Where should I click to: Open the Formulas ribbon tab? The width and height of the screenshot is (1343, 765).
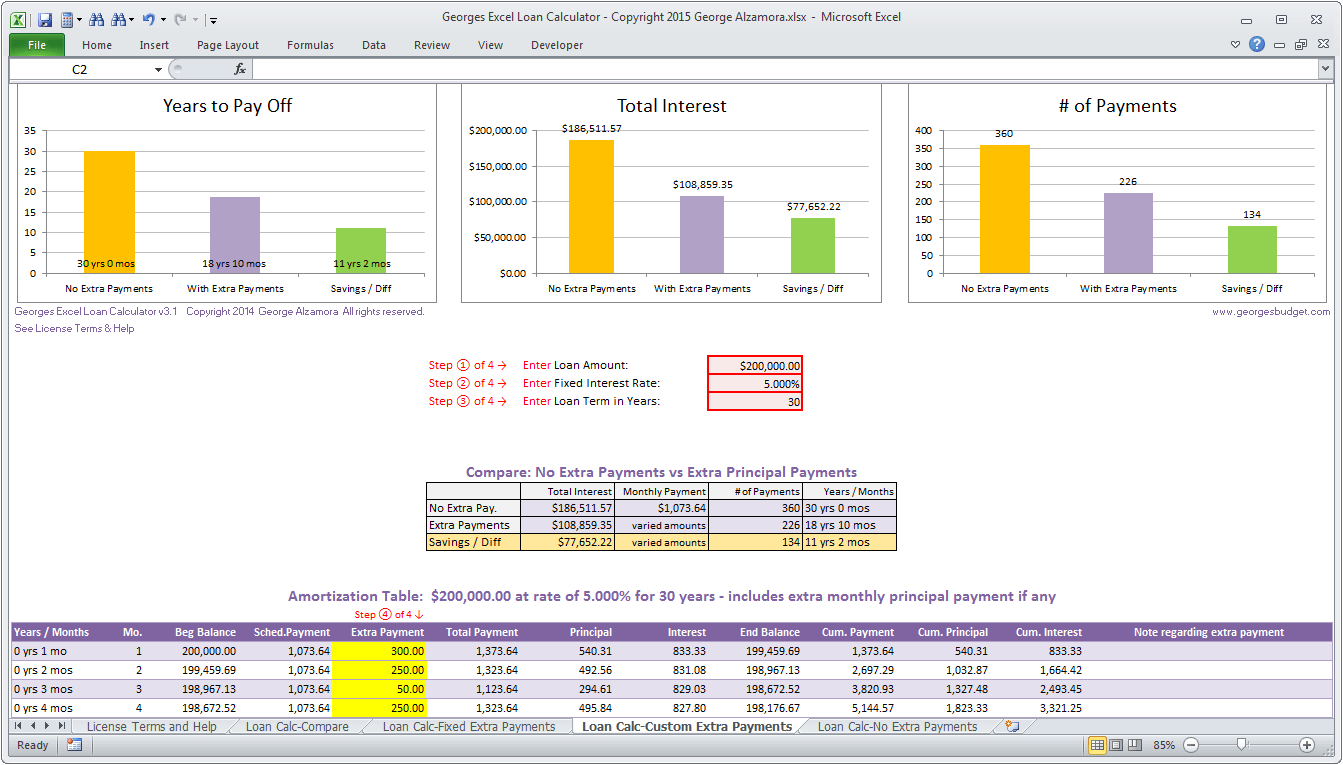[310, 45]
